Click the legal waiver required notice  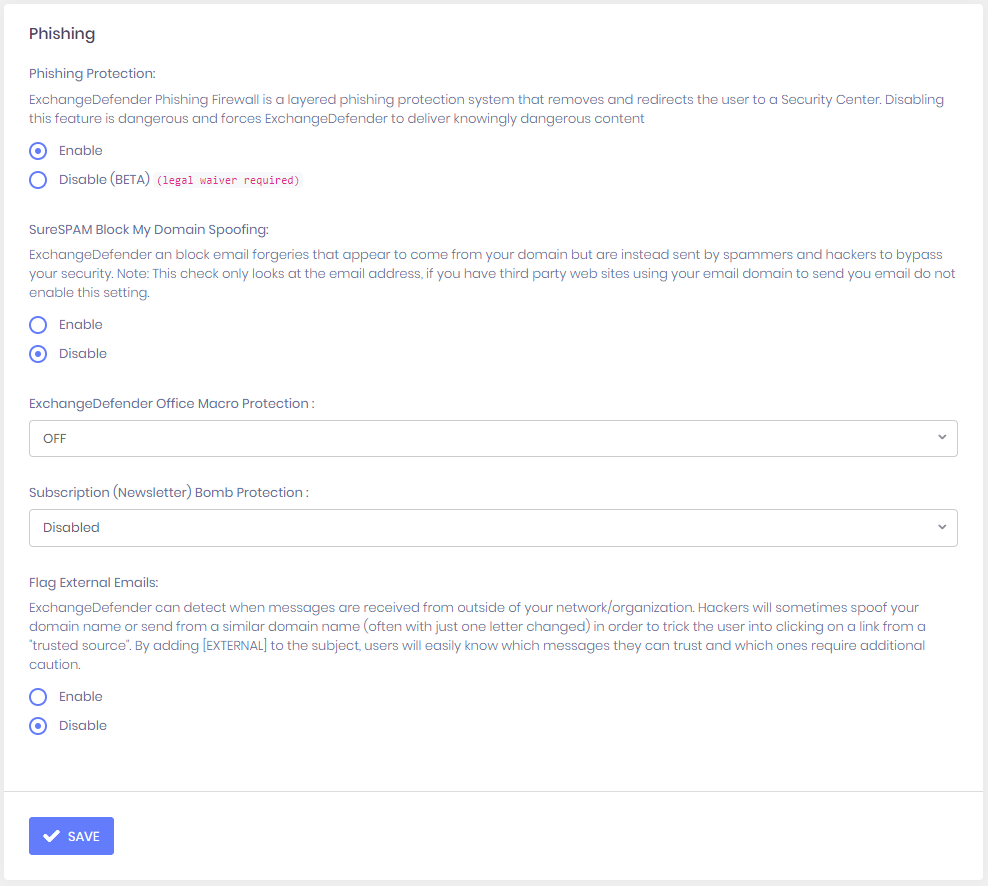click(230, 180)
